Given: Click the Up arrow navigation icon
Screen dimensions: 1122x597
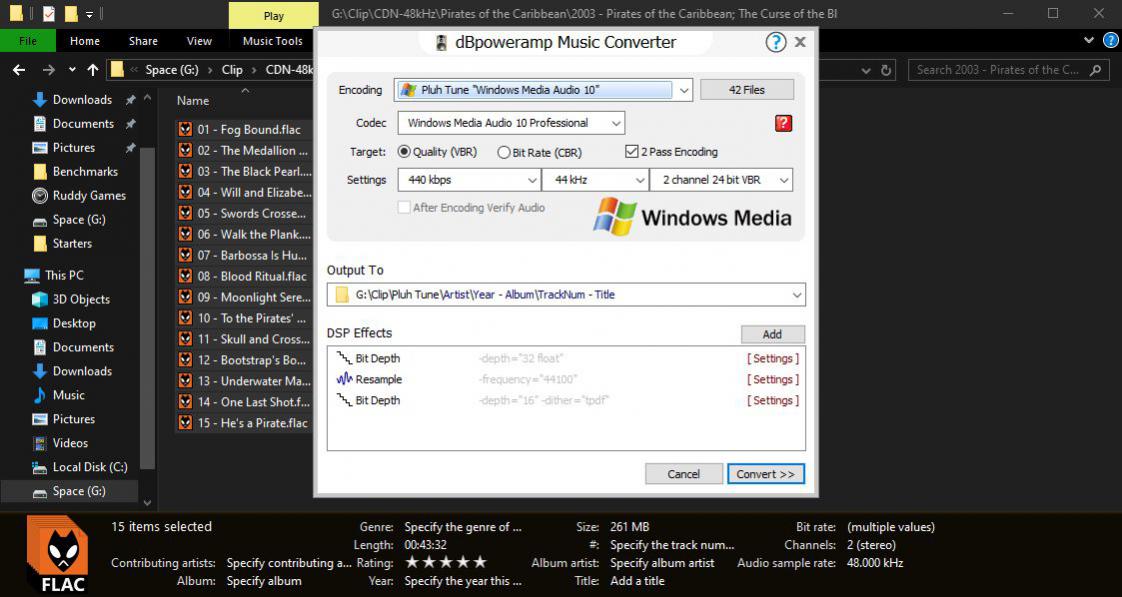Looking at the screenshot, I should click(93, 70).
